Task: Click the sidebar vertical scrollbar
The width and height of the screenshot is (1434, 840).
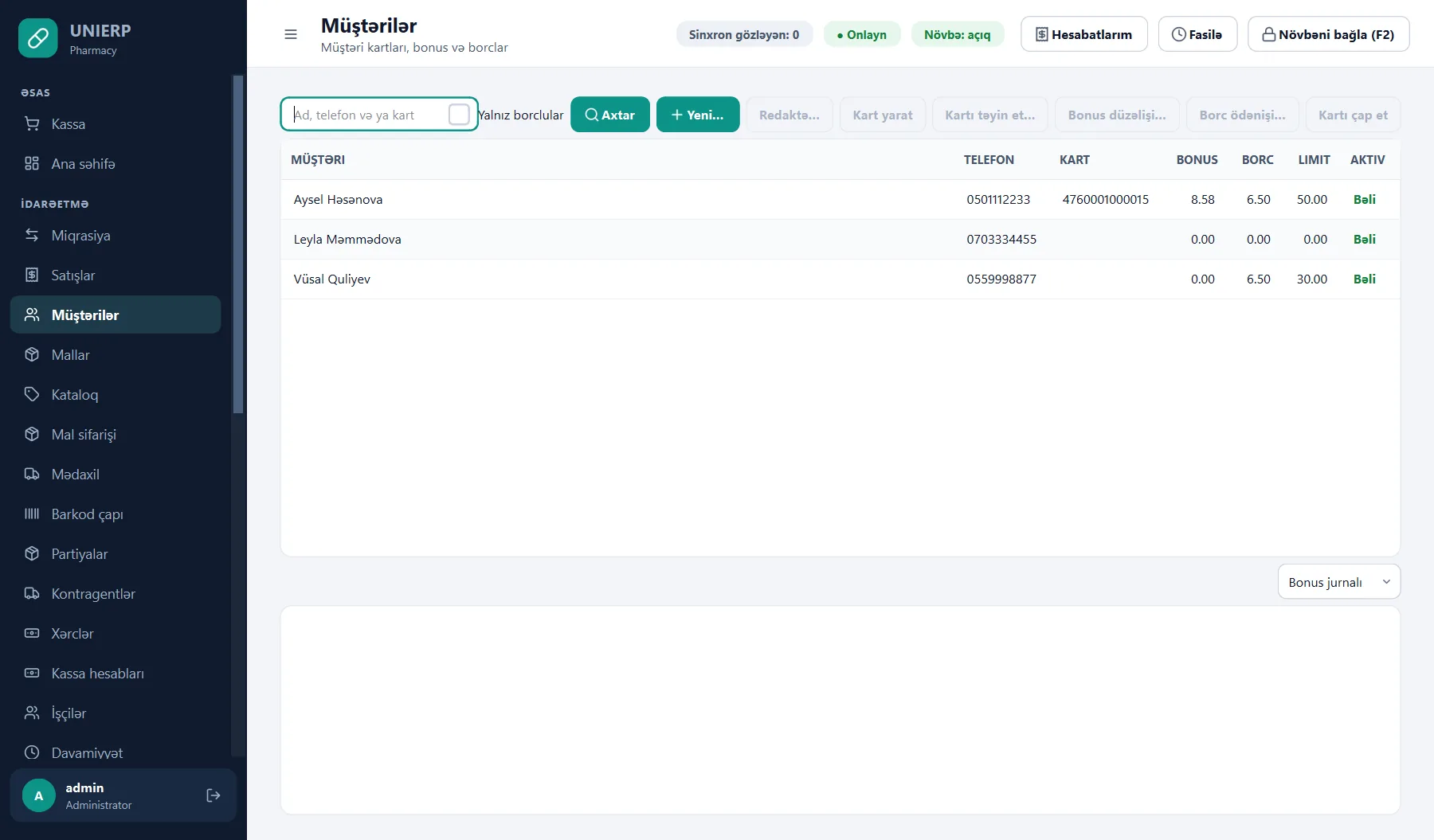Action: (x=237, y=244)
